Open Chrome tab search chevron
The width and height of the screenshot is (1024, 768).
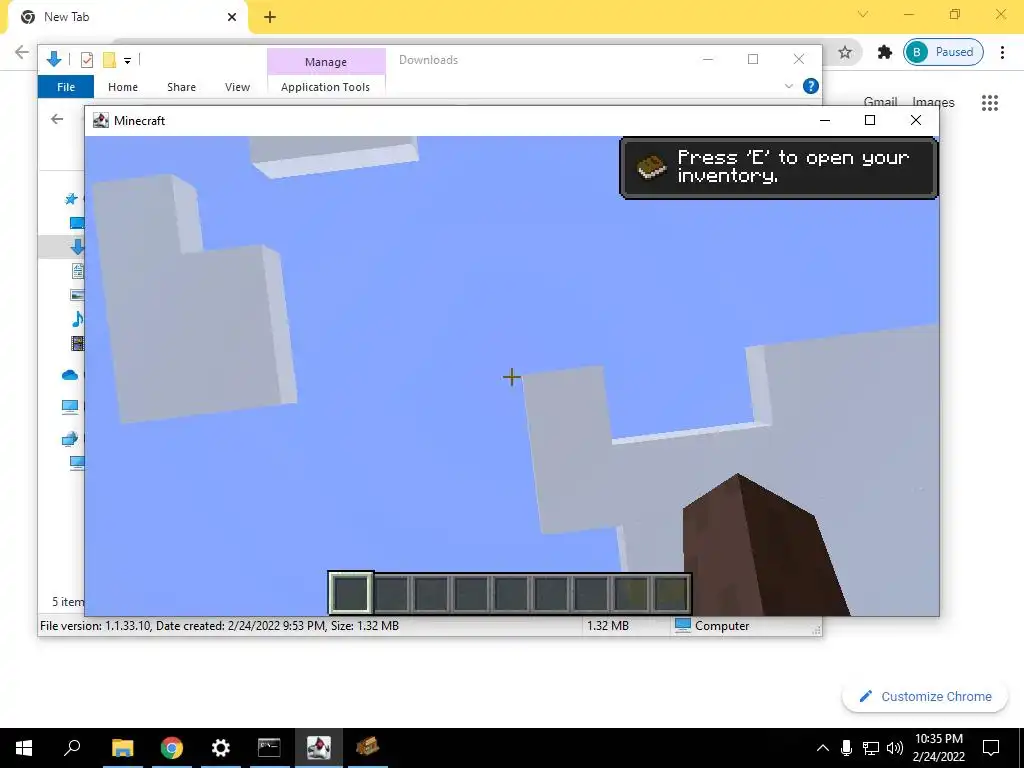click(x=863, y=14)
